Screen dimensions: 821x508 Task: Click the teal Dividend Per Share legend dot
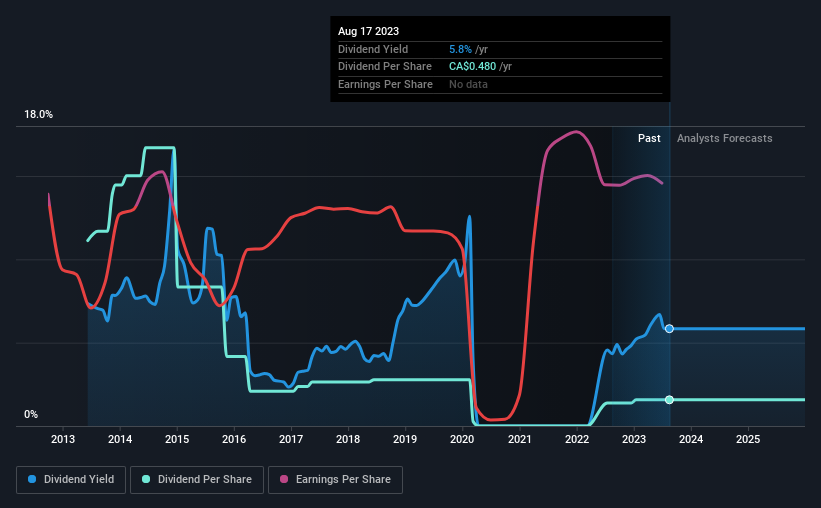pos(146,479)
